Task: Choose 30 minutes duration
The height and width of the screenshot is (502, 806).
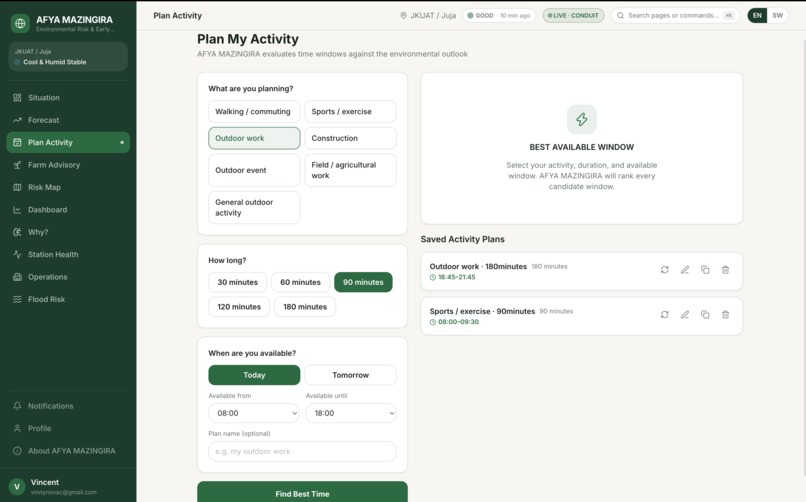Action: (237, 282)
